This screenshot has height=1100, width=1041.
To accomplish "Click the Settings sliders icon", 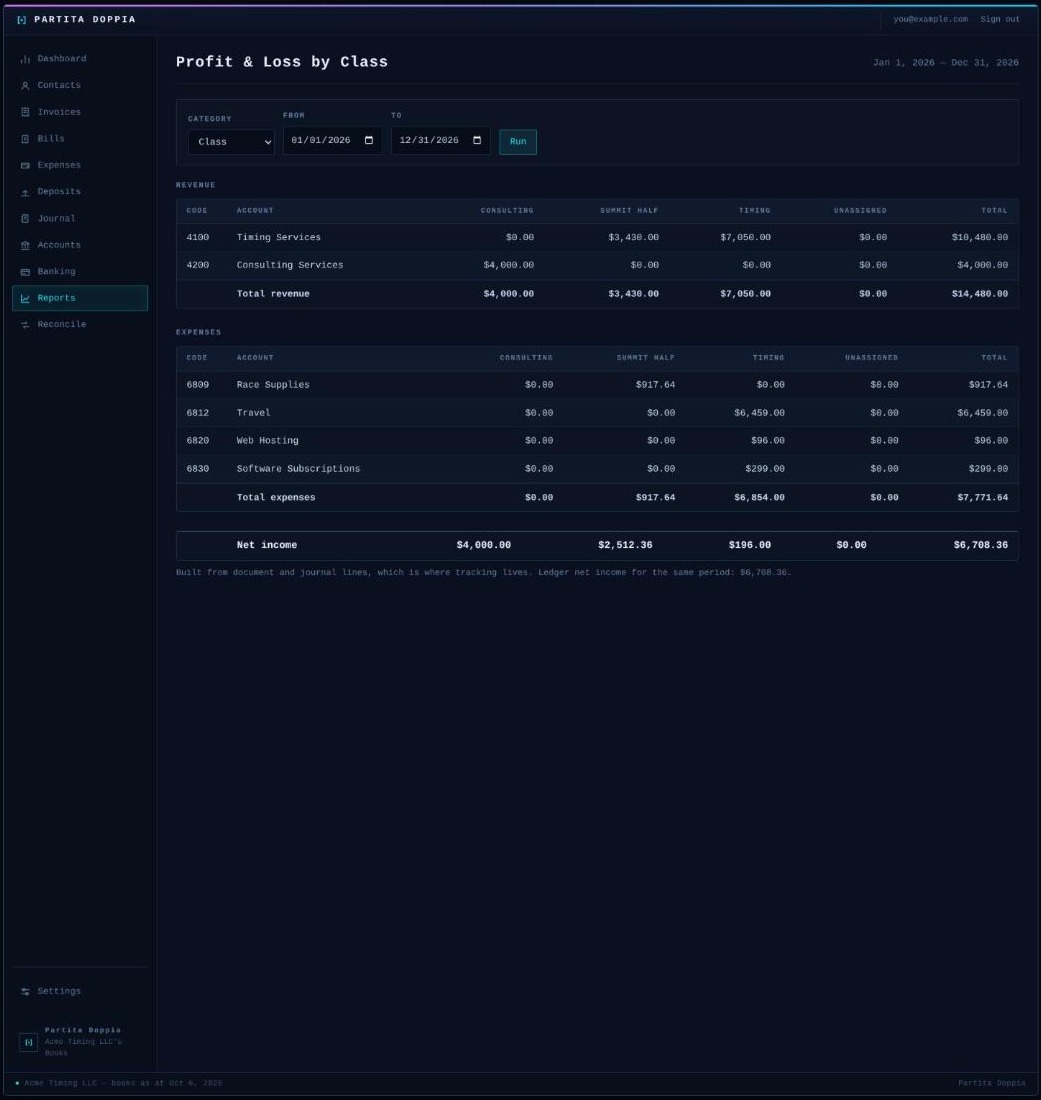I will [25, 991].
